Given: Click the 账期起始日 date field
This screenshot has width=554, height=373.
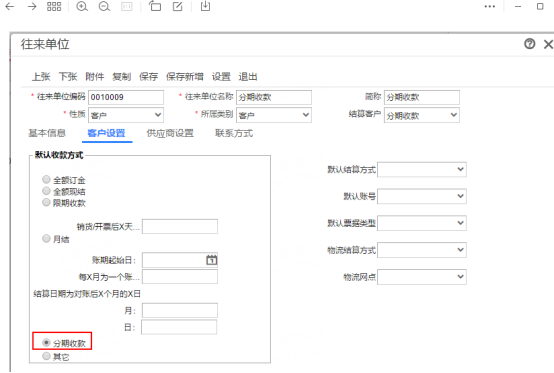Looking at the screenshot, I should [180, 260].
